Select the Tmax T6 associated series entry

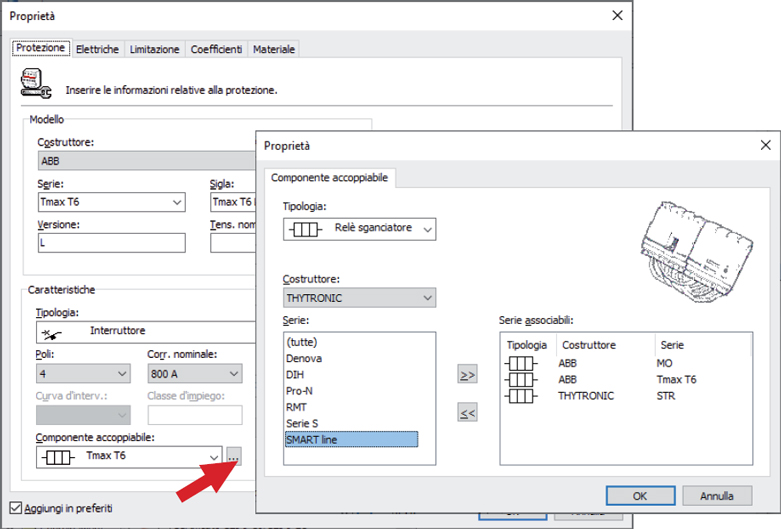[676, 380]
